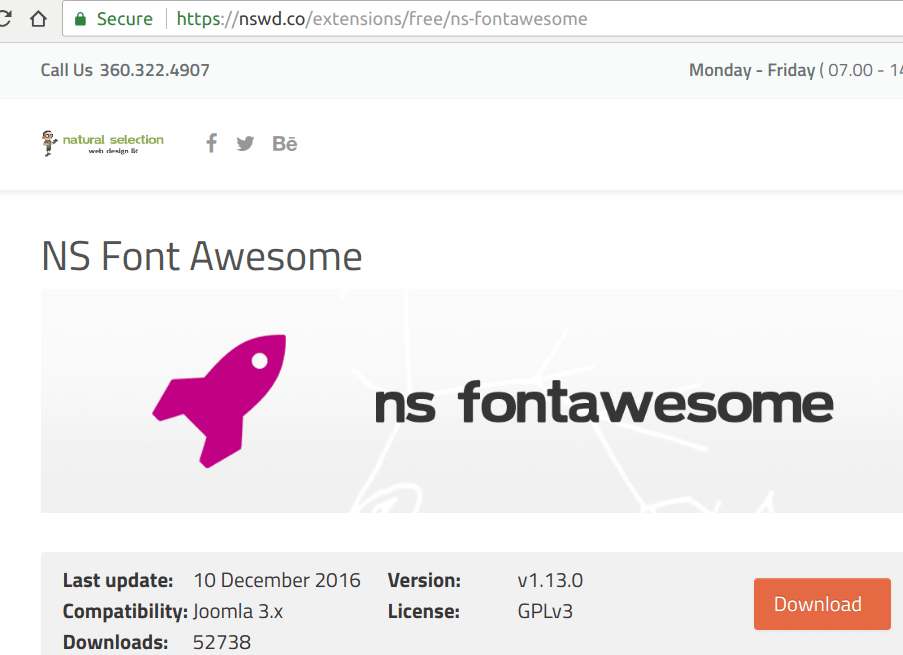Go to the browser home page
Image resolution: width=903 pixels, height=655 pixels.
coord(39,19)
